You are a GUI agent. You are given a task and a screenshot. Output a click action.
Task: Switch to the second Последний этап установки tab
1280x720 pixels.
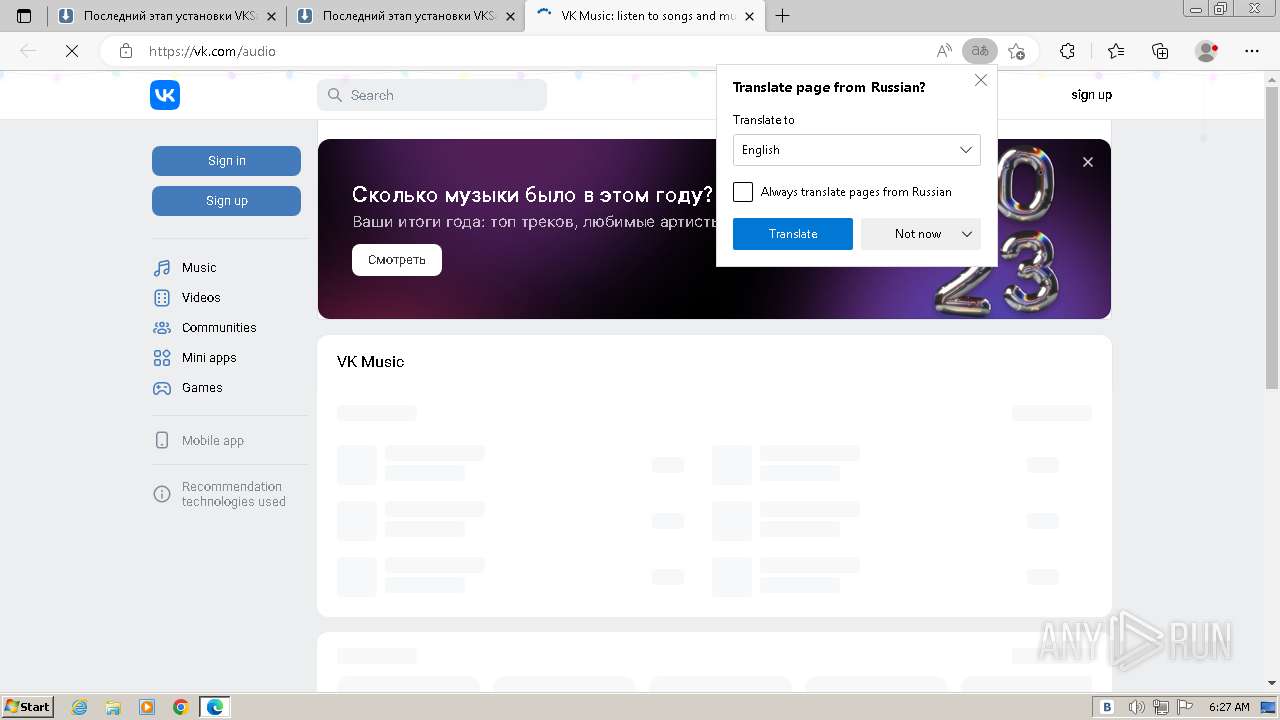[x=407, y=16]
